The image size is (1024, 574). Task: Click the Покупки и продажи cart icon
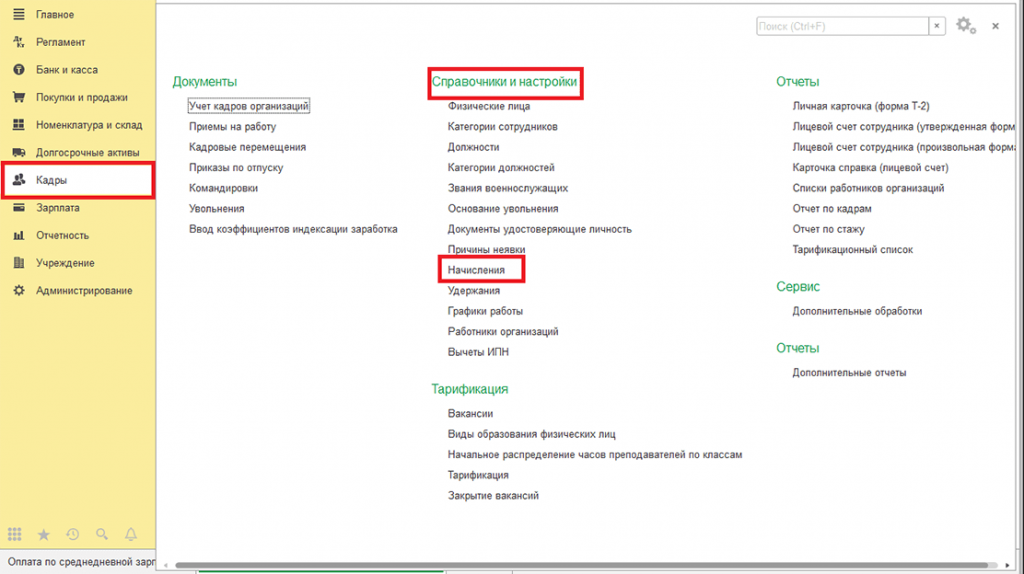coord(17,98)
